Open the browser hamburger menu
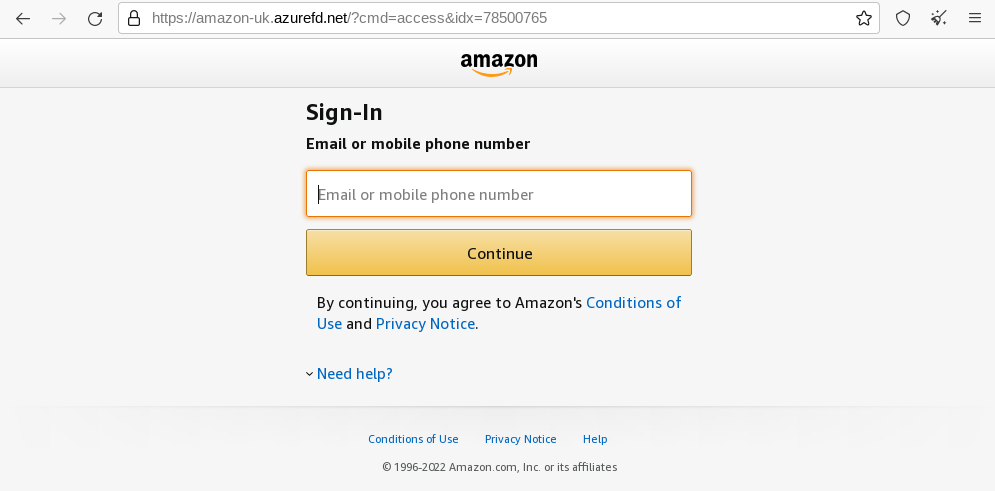 (x=975, y=18)
